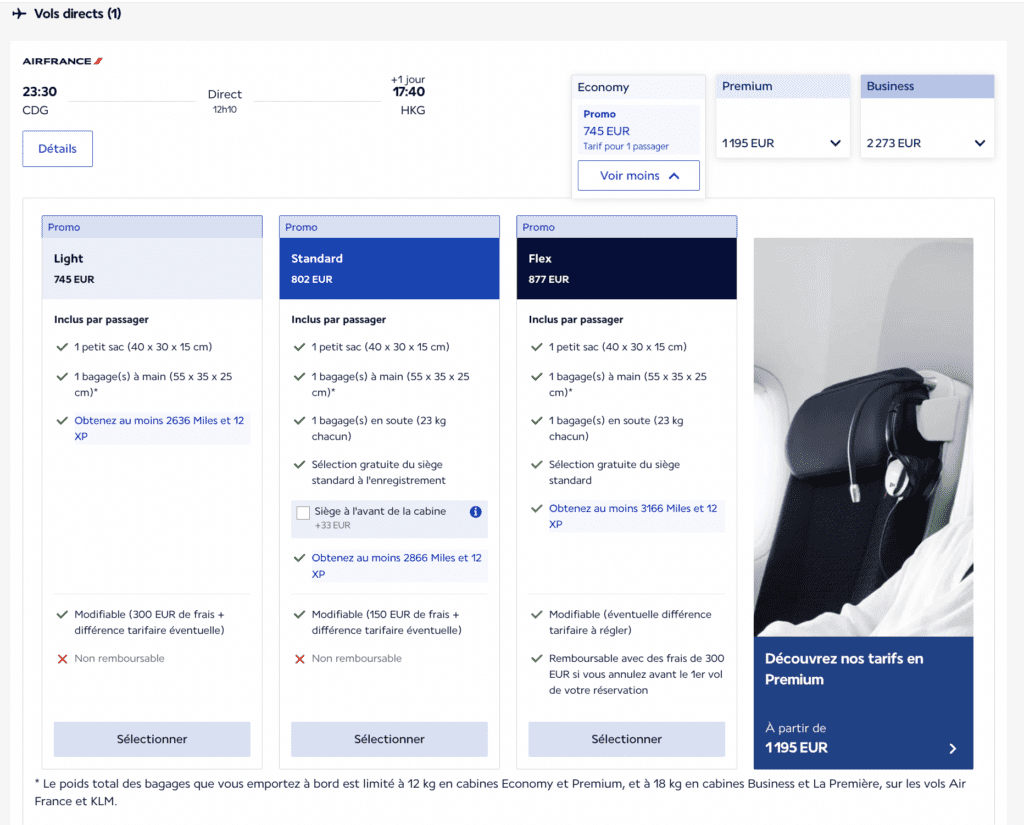1024x825 pixels.
Task: Click red cross next to Standard Non remboursable
Action: pyautogui.click(x=300, y=658)
